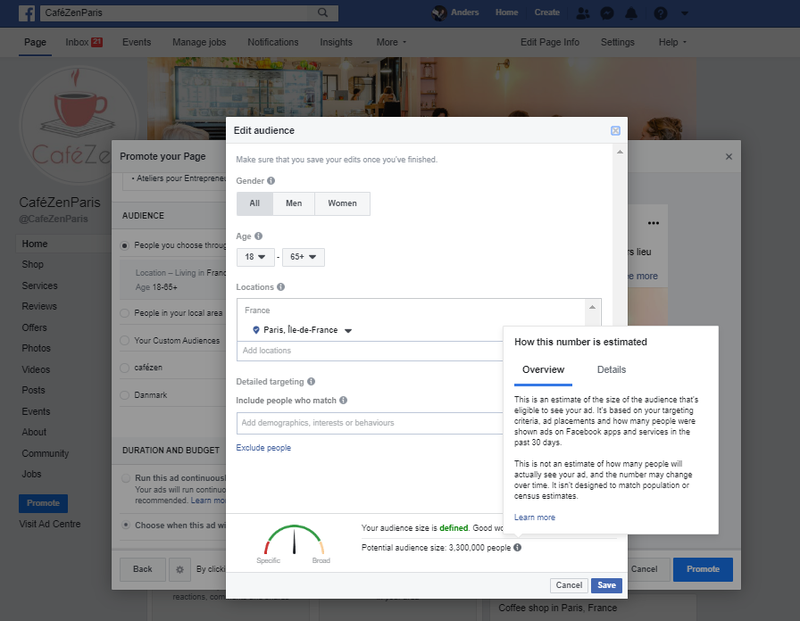
Task: Click the search magnifier icon
Action: click(323, 13)
